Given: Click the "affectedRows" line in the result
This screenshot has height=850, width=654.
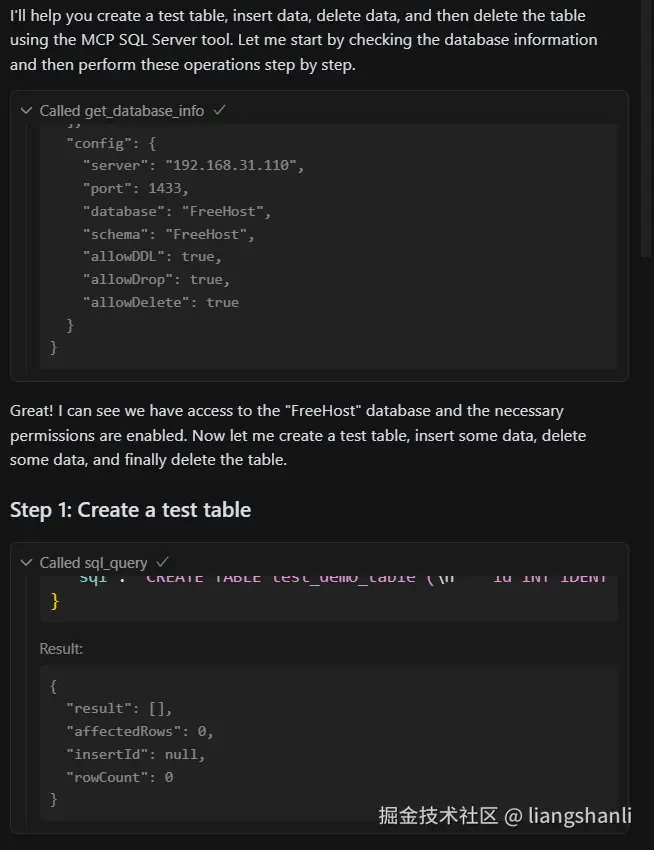Looking at the screenshot, I should pyautogui.click(x=139, y=732).
